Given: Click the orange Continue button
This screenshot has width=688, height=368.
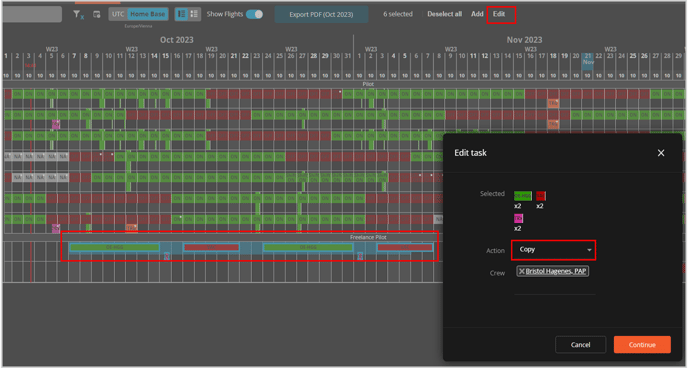Looking at the screenshot, I should [x=642, y=345].
